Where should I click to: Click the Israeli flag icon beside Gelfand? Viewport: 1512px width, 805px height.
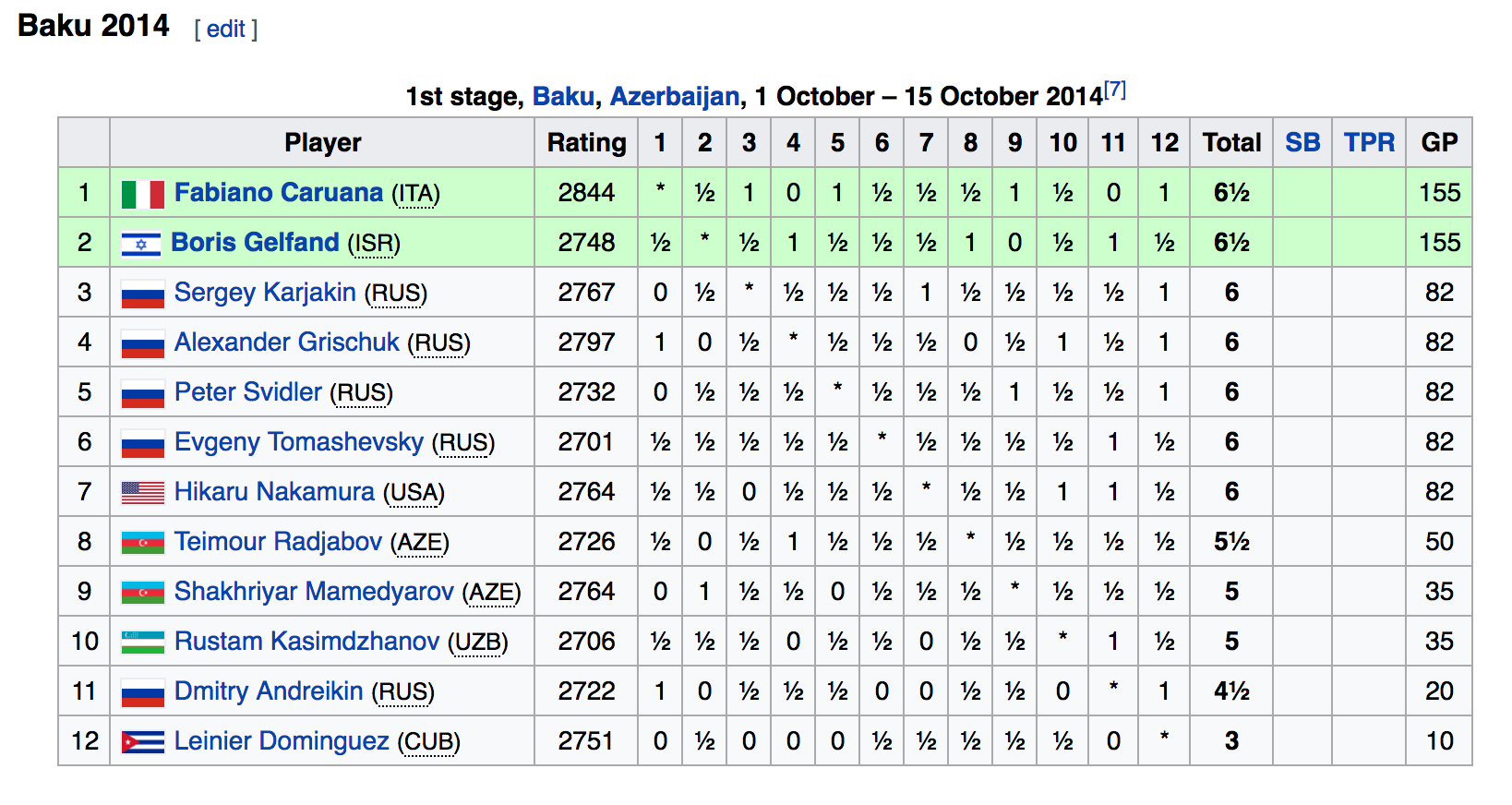(141, 244)
